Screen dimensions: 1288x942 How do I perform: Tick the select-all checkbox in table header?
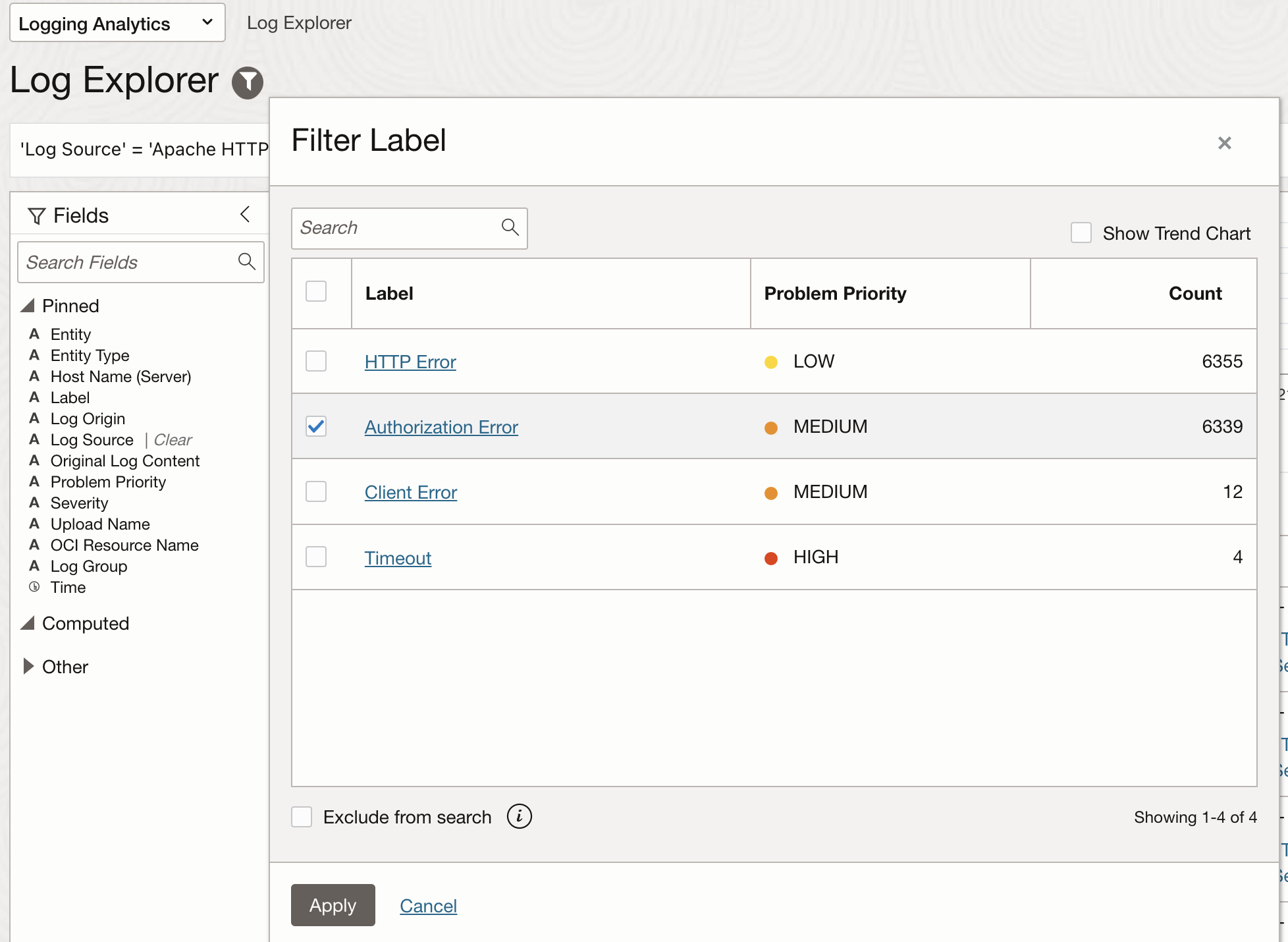pos(316,291)
